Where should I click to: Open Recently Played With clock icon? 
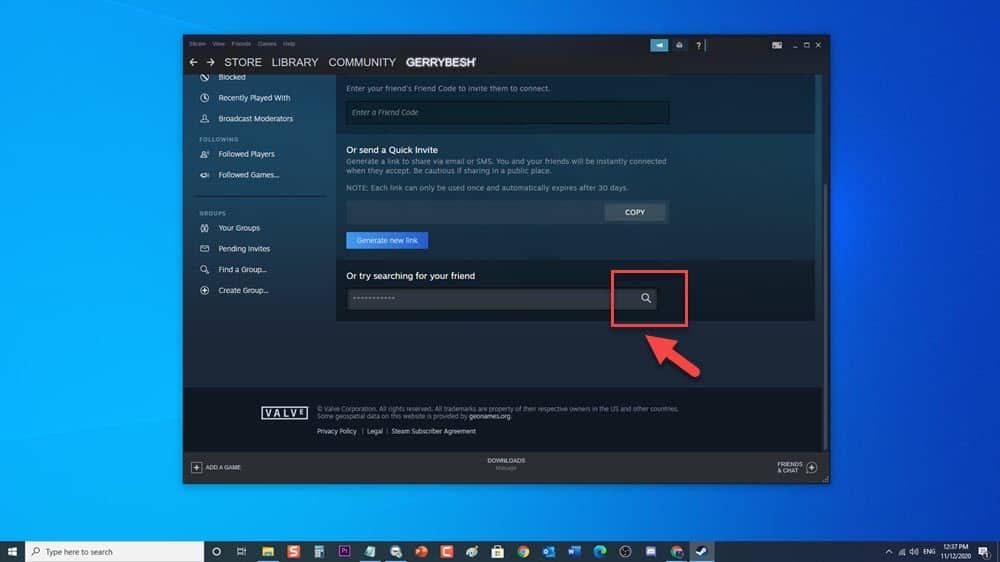click(204, 98)
